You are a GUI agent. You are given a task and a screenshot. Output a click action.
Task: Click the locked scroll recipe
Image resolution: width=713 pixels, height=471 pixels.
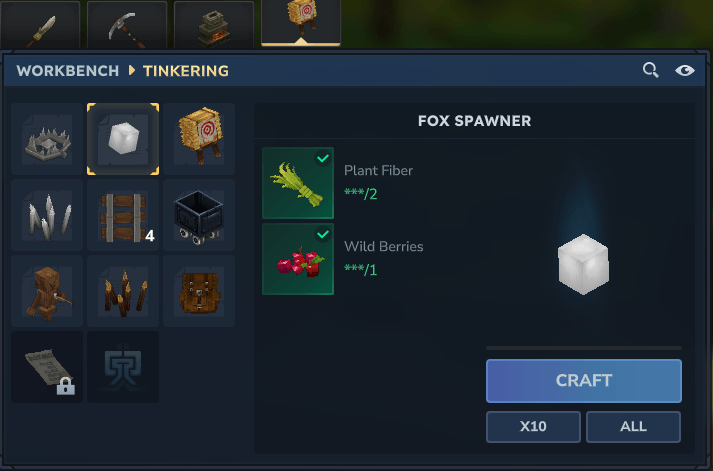(47, 367)
